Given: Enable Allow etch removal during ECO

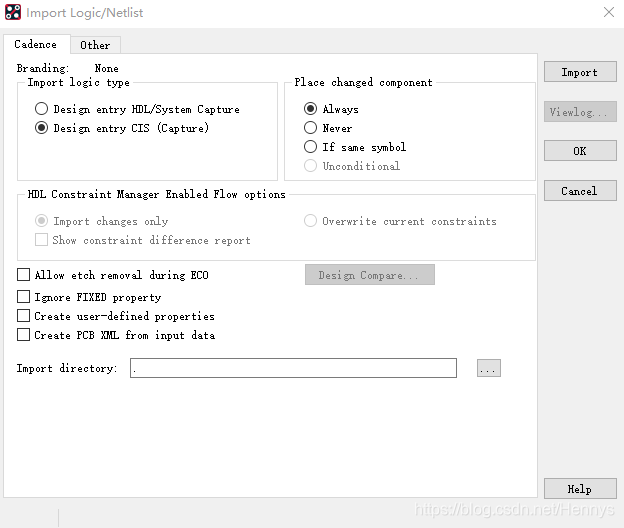Looking at the screenshot, I should point(24,275).
